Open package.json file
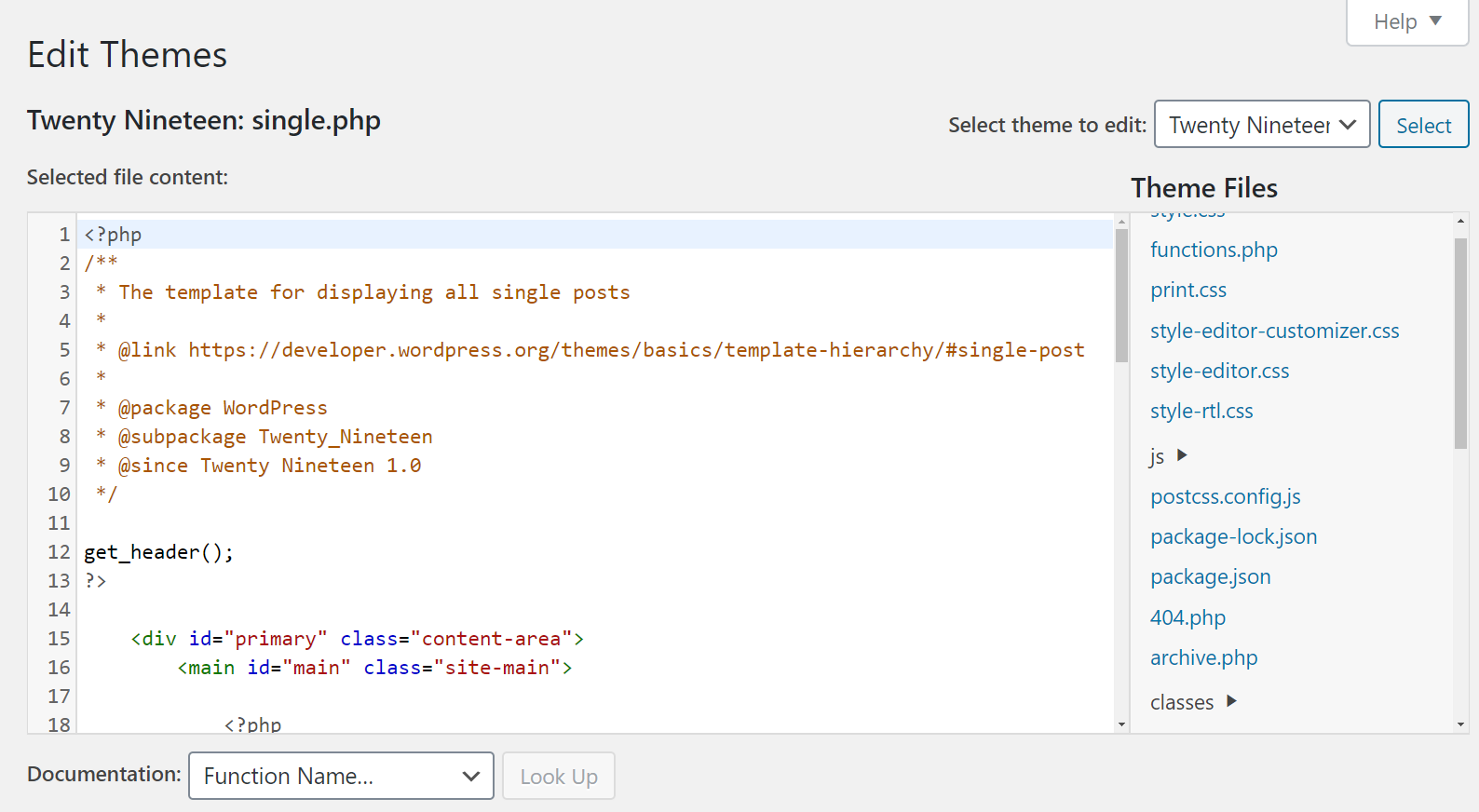Image resolution: width=1479 pixels, height=812 pixels. tap(1210, 576)
